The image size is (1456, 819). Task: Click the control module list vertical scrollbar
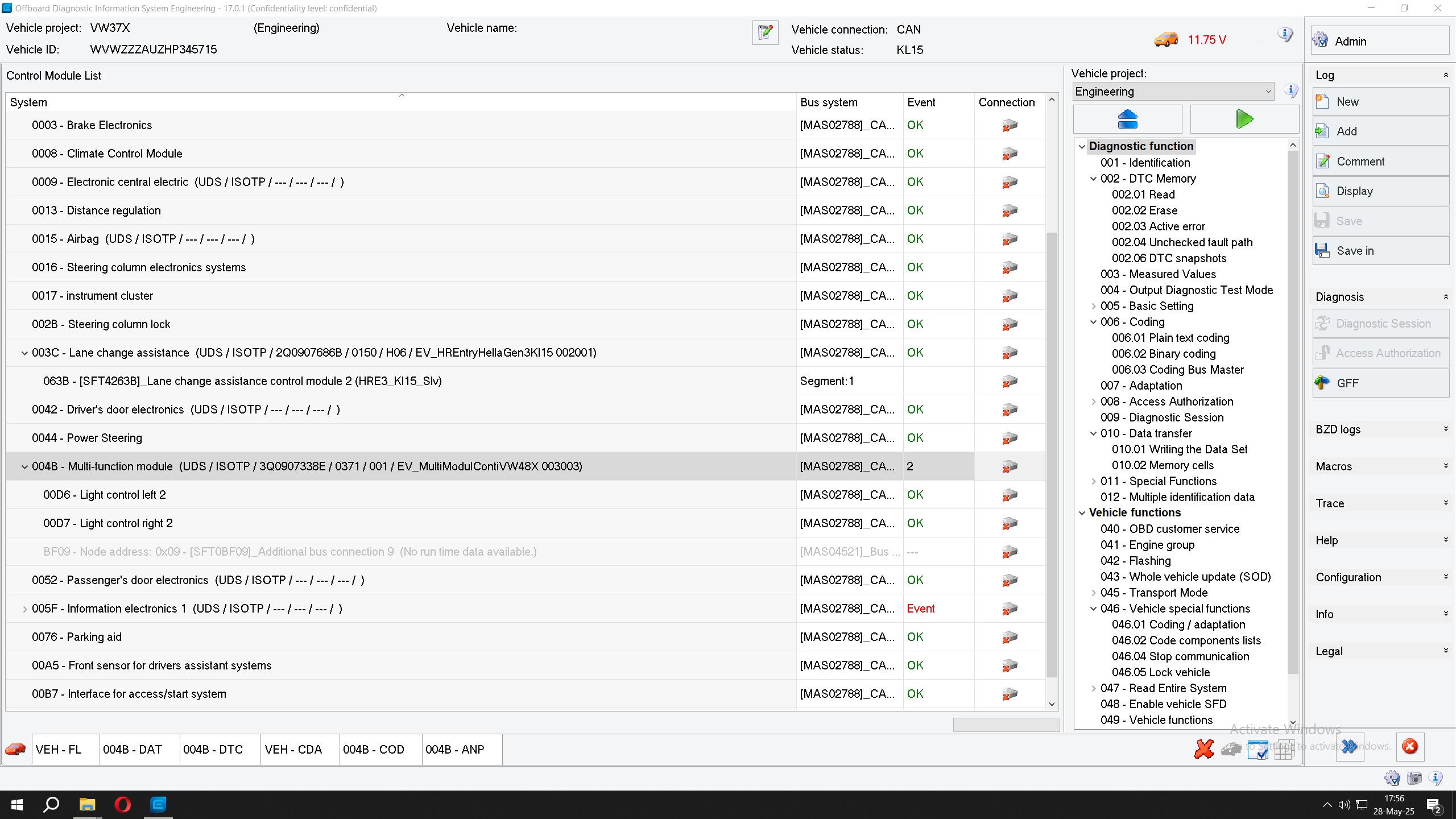pyautogui.click(x=1052, y=455)
